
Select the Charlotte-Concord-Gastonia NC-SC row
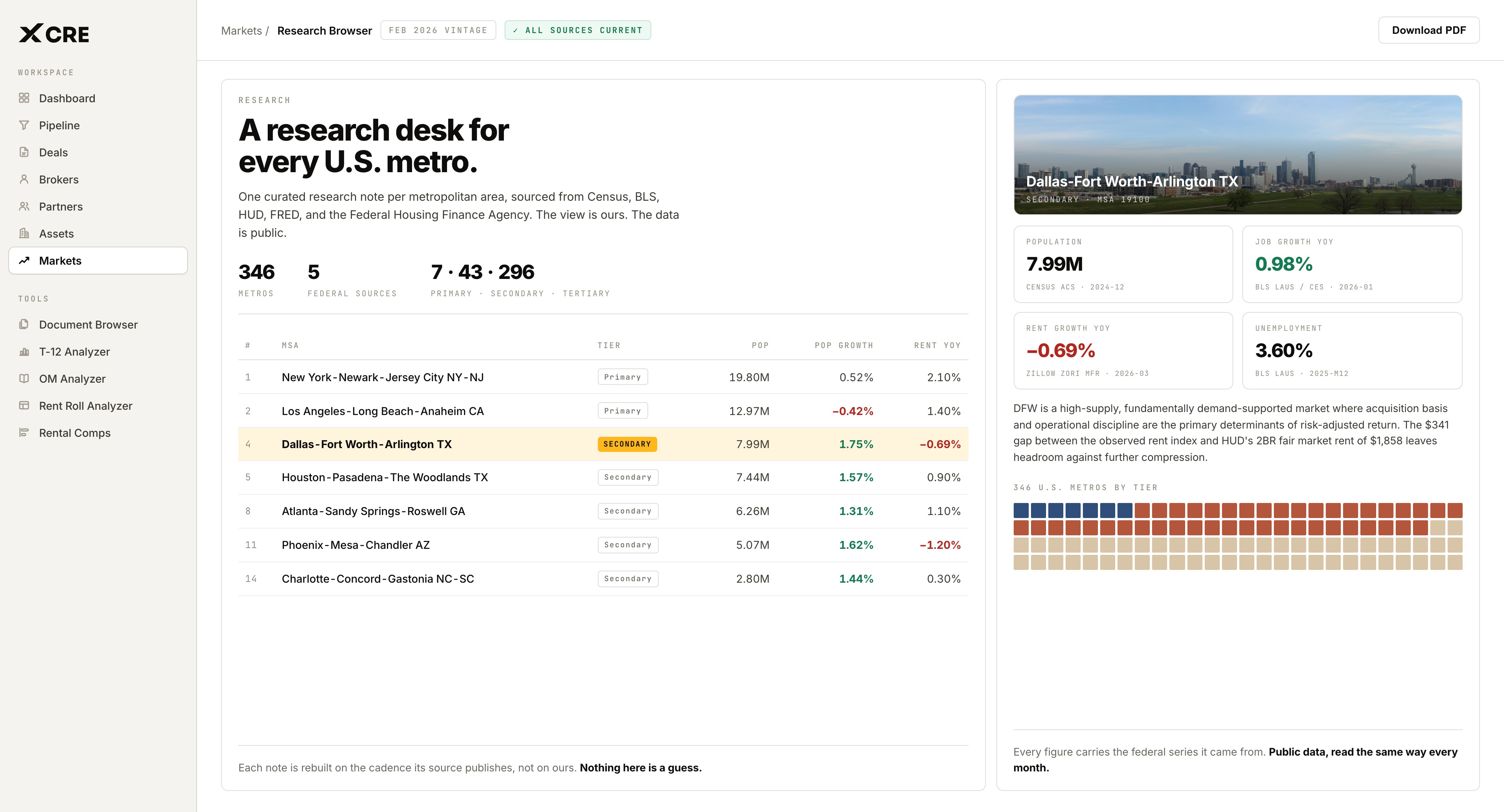click(603, 579)
